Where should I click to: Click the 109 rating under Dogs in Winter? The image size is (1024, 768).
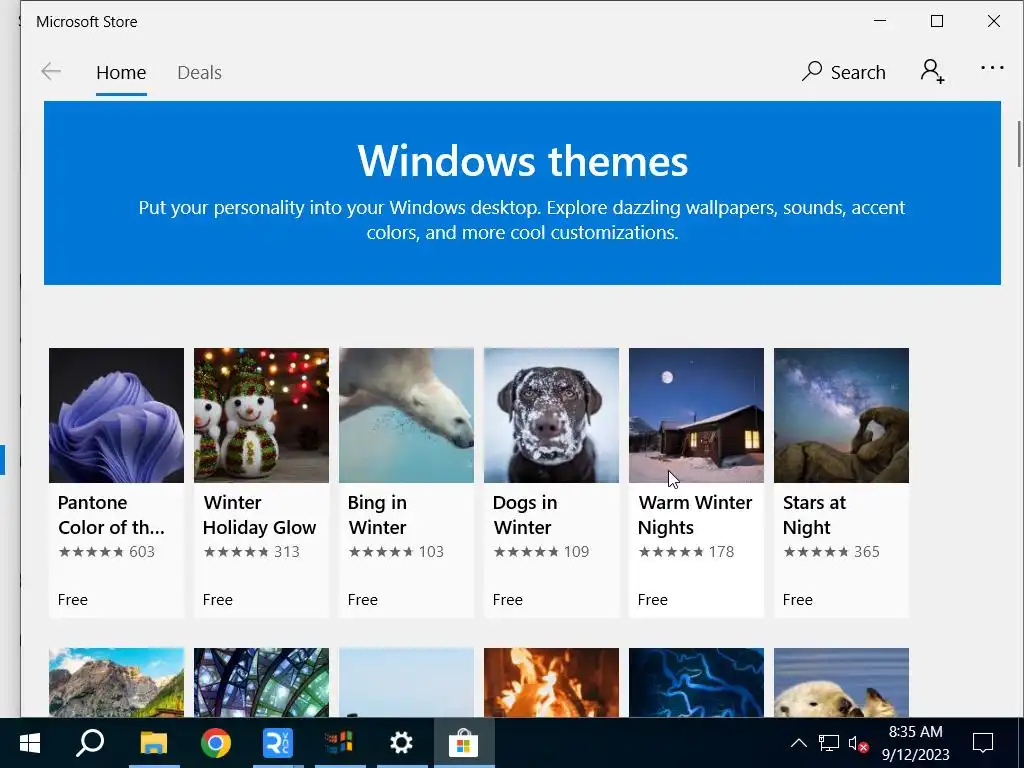541,552
